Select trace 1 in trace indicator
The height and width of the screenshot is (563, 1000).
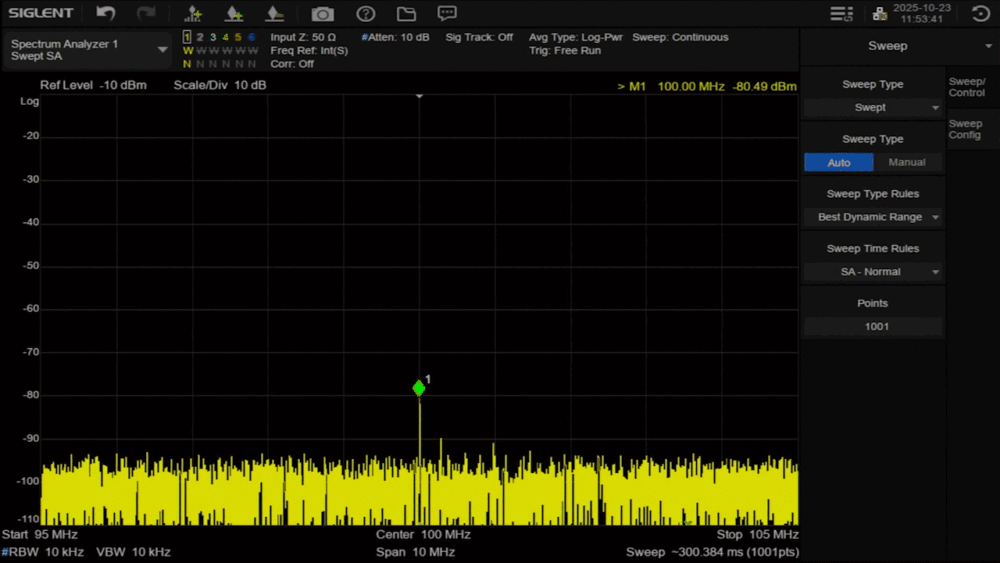(187, 37)
